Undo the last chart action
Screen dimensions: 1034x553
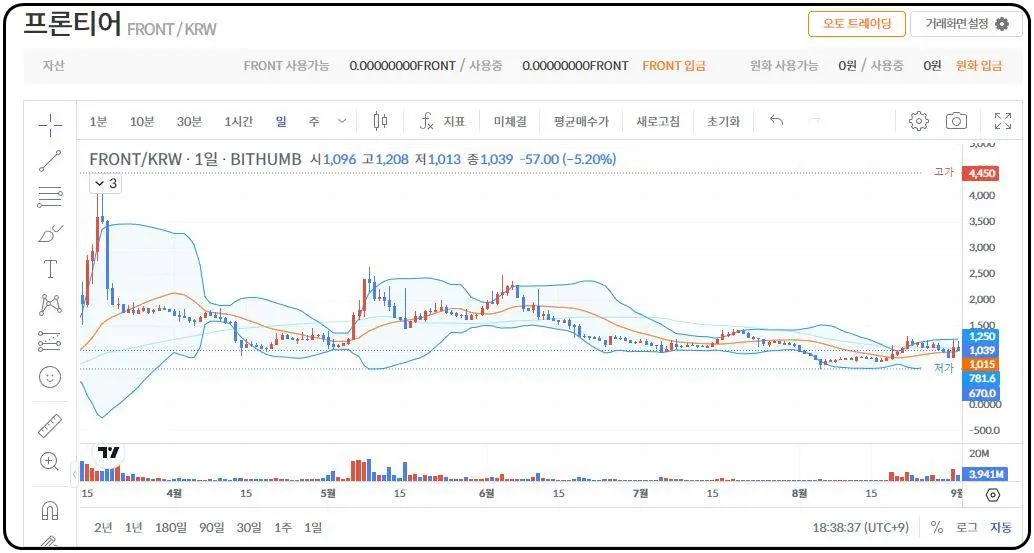point(777,121)
